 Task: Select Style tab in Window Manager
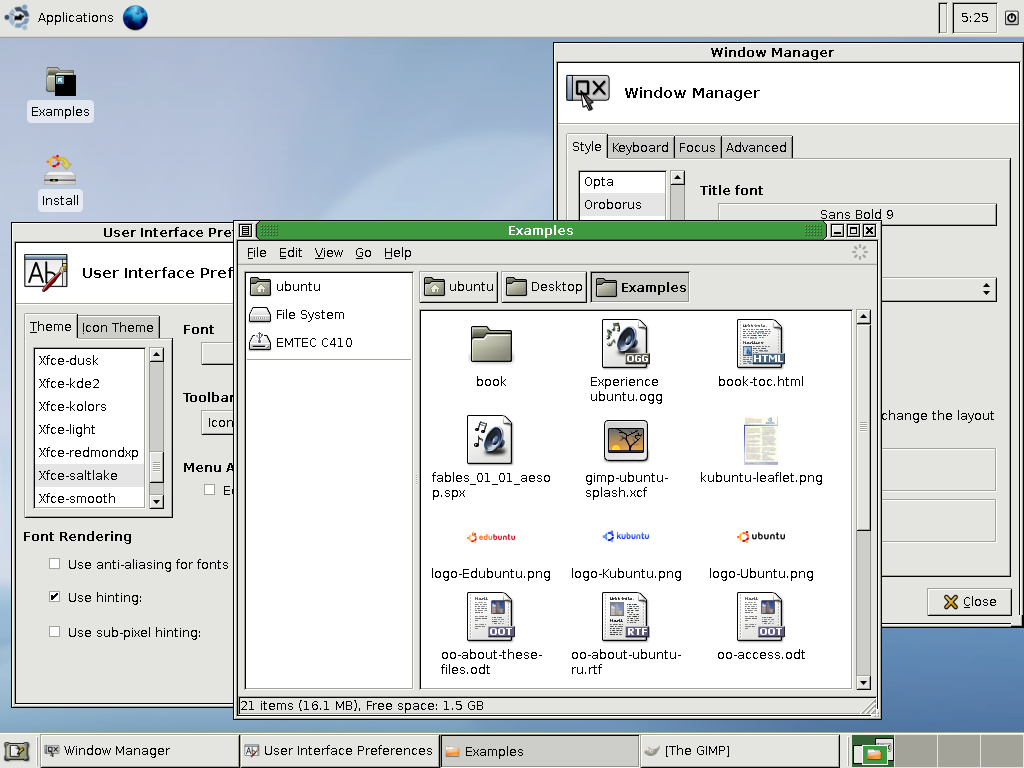click(x=586, y=146)
